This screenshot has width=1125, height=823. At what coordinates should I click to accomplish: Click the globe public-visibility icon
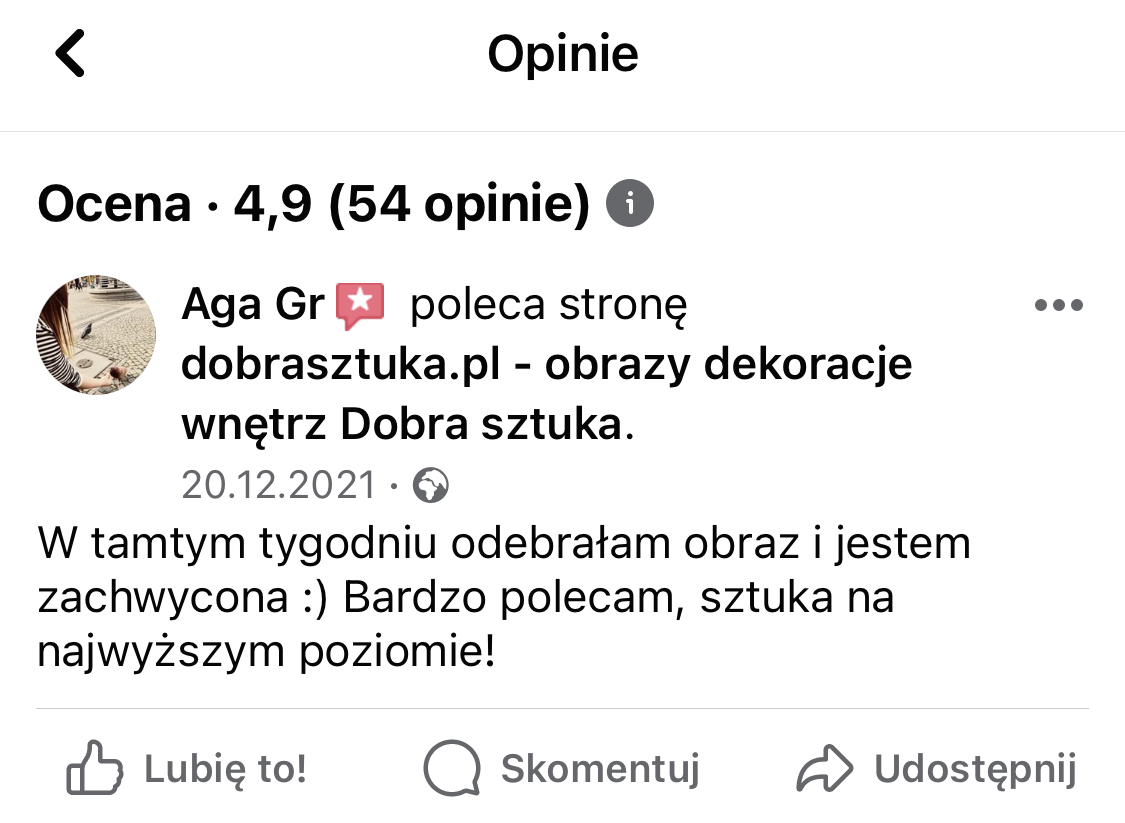coord(431,487)
